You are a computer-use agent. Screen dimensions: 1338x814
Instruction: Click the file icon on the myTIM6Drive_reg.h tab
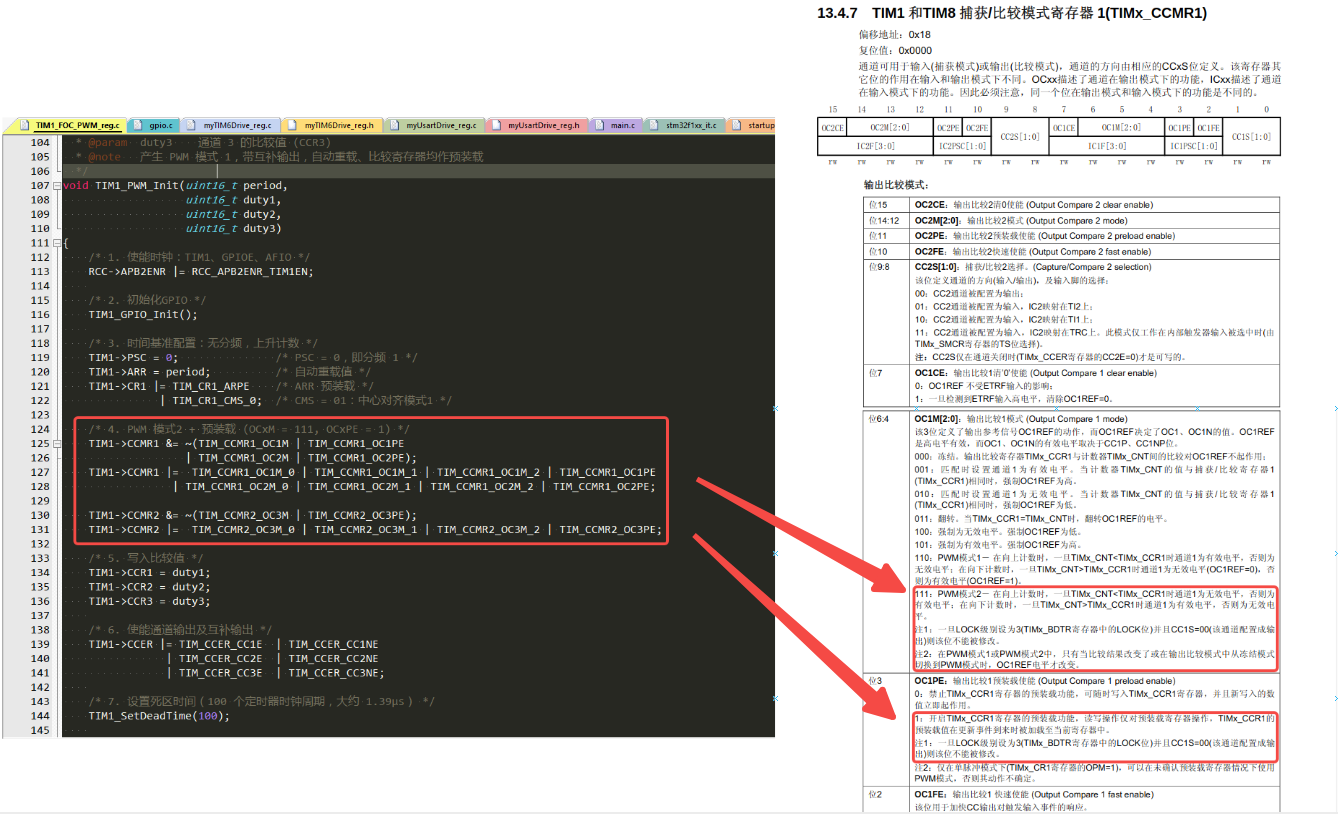pos(293,126)
